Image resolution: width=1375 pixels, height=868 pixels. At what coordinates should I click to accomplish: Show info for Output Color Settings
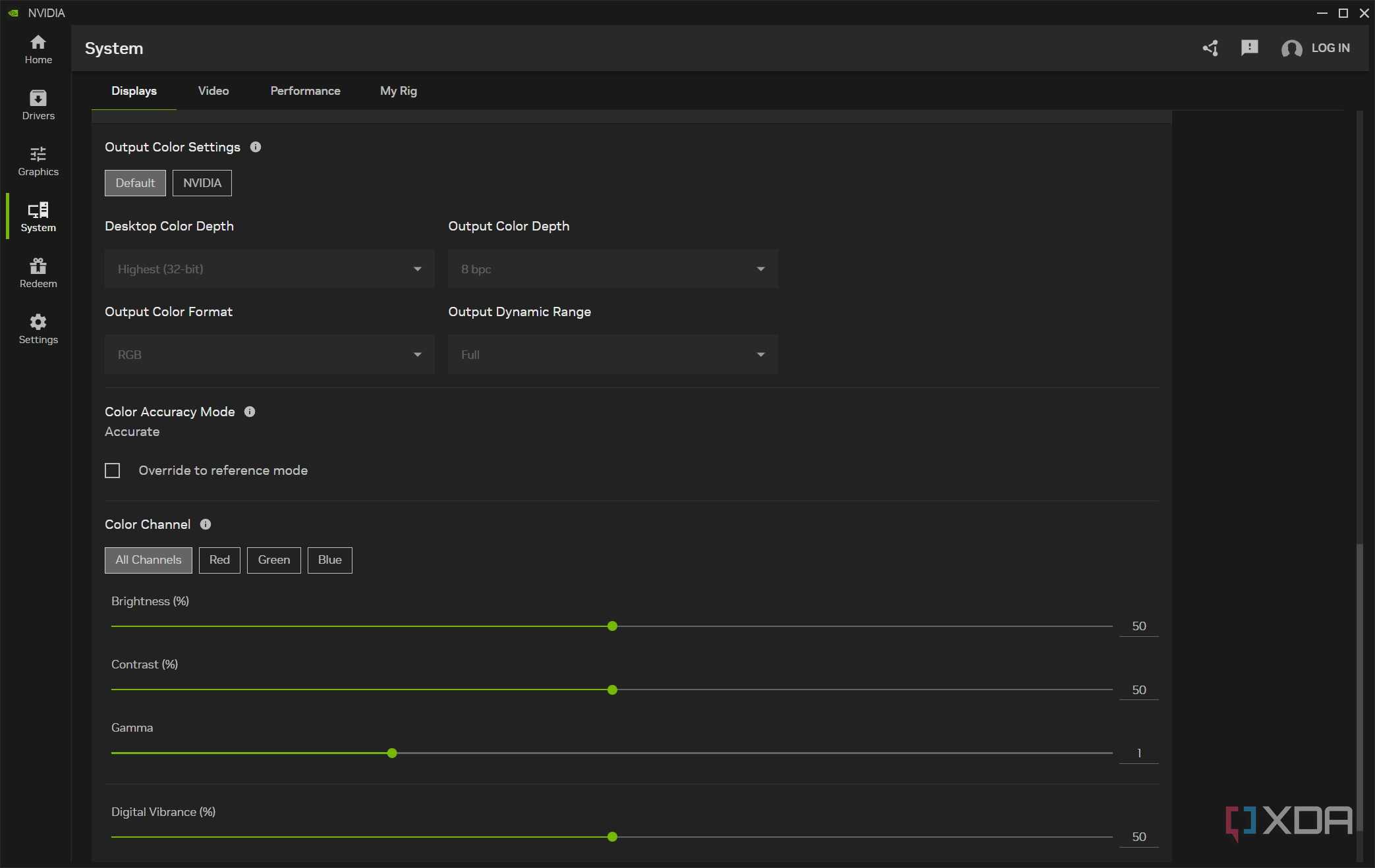[256, 147]
